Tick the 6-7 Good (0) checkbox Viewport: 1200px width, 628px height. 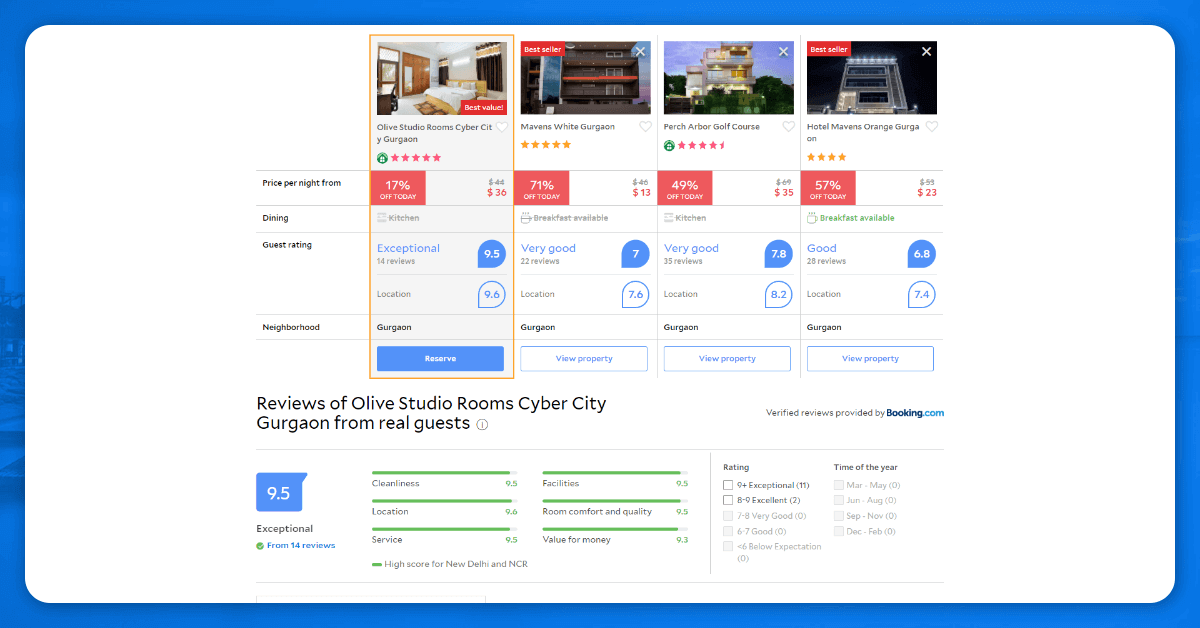(x=728, y=531)
